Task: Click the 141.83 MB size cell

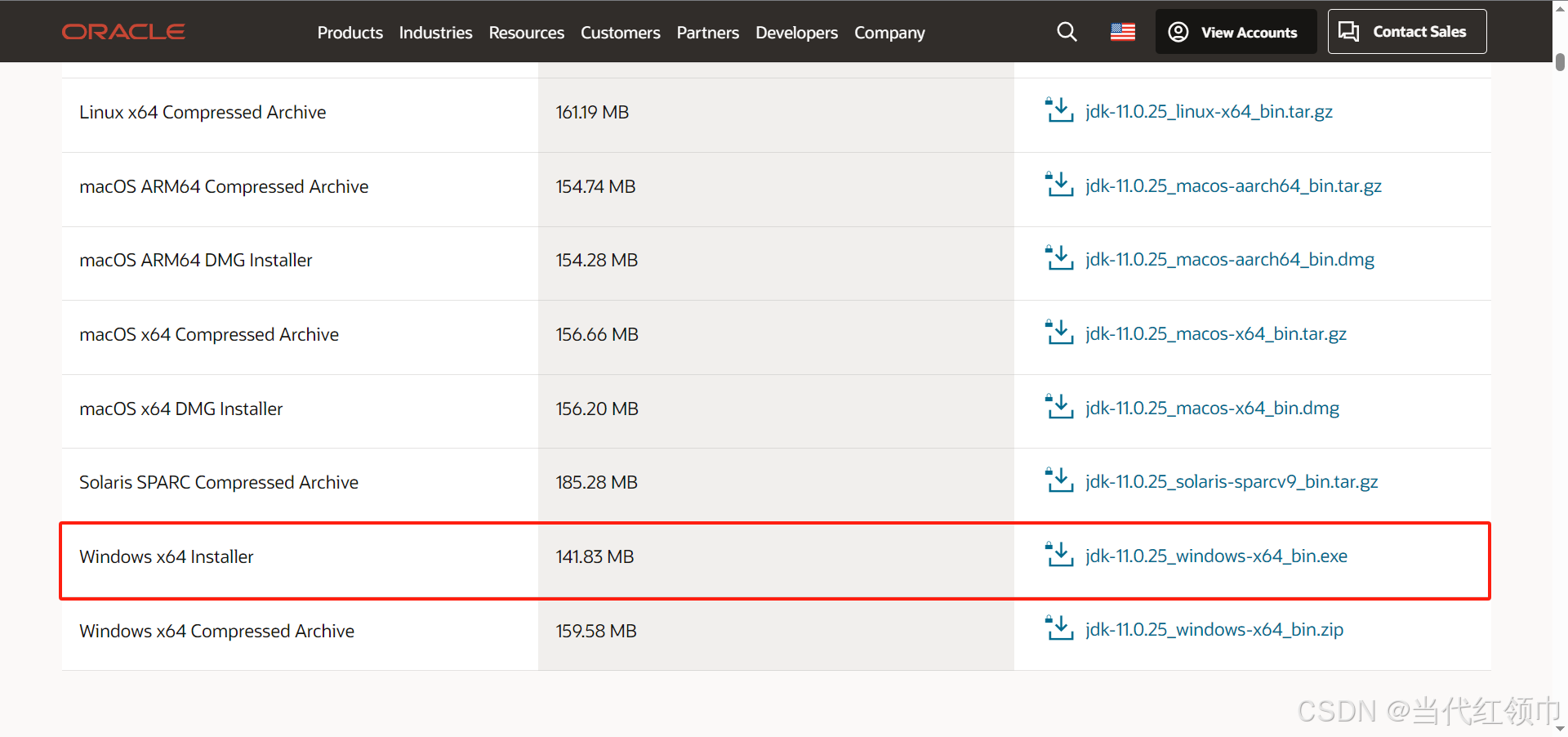Action: tap(776, 560)
